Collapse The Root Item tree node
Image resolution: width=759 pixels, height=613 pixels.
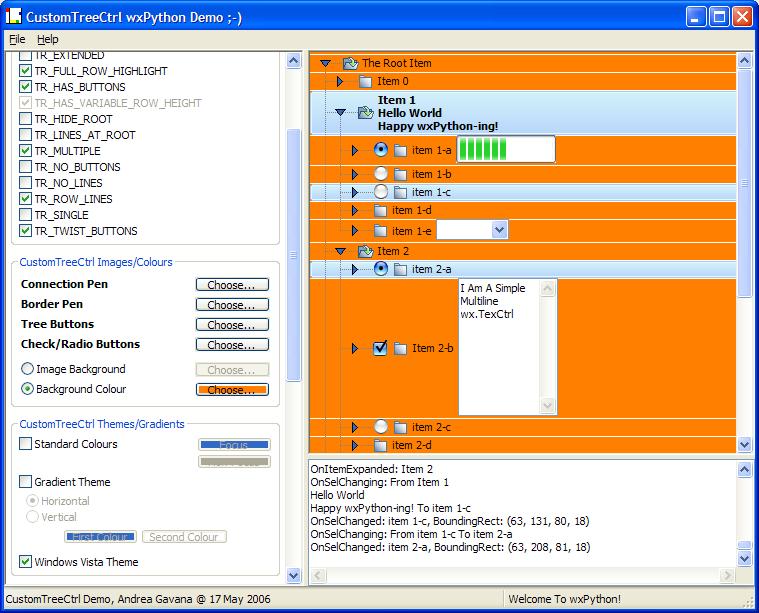point(325,63)
